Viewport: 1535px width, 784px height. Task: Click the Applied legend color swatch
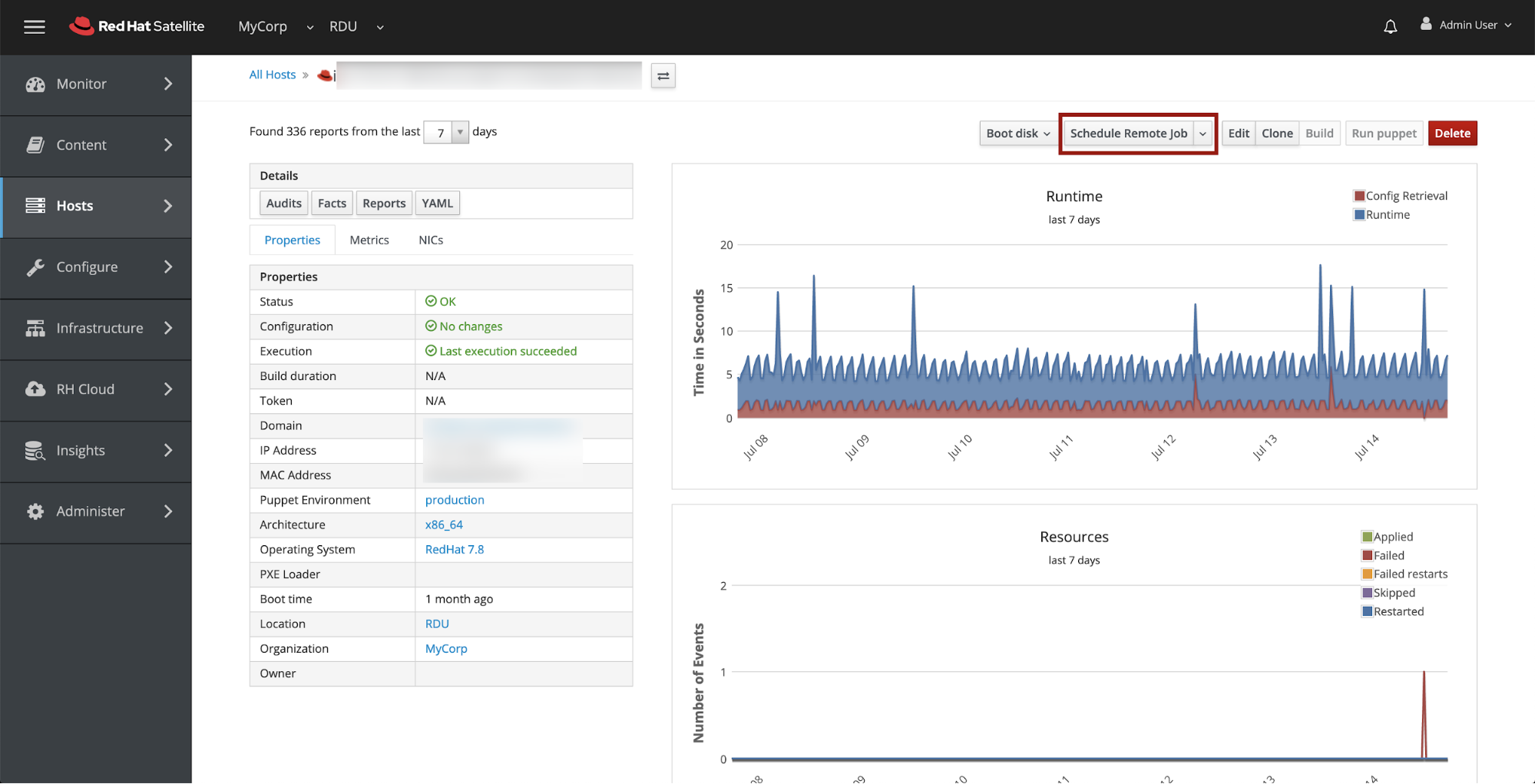tap(1367, 537)
